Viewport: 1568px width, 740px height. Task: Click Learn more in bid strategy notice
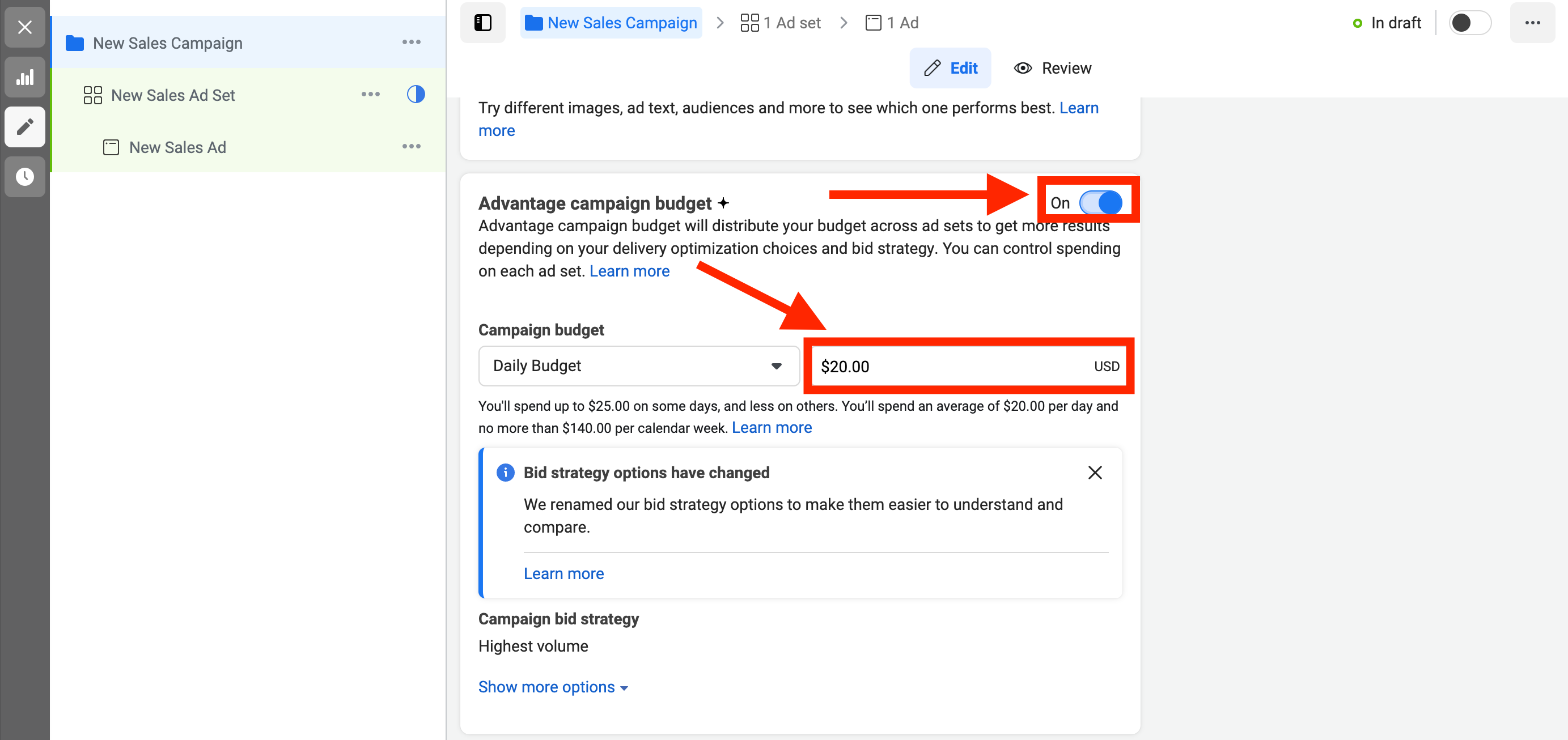pyautogui.click(x=563, y=573)
